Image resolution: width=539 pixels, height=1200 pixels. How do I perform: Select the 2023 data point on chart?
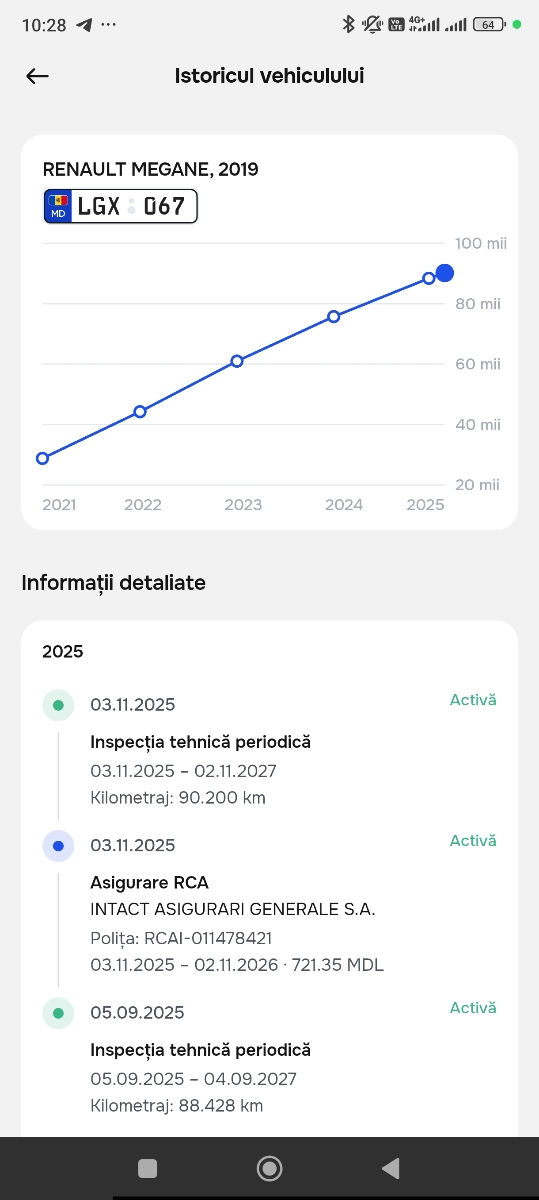(237, 361)
